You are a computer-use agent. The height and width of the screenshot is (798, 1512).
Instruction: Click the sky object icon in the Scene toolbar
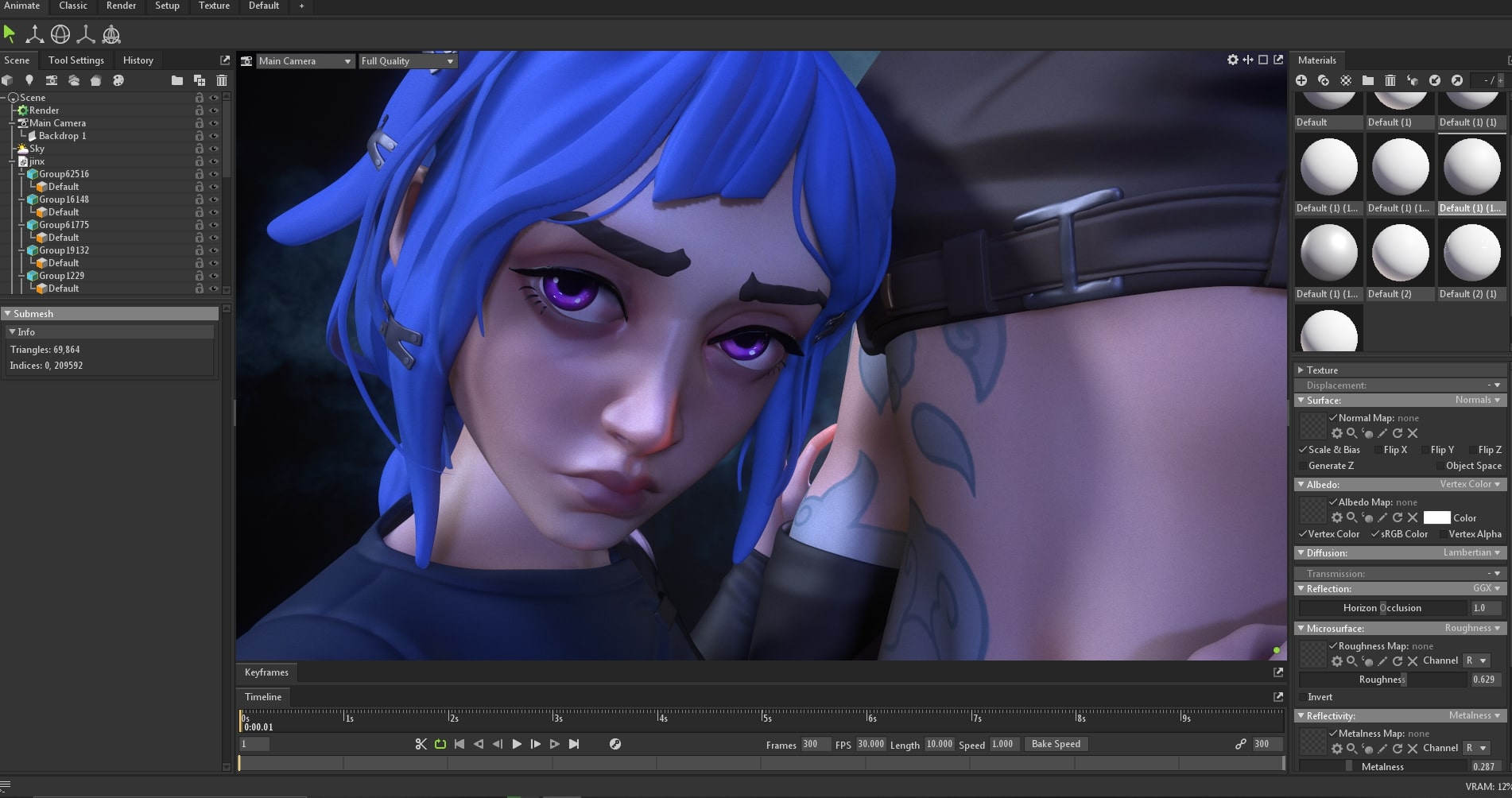click(x=74, y=80)
